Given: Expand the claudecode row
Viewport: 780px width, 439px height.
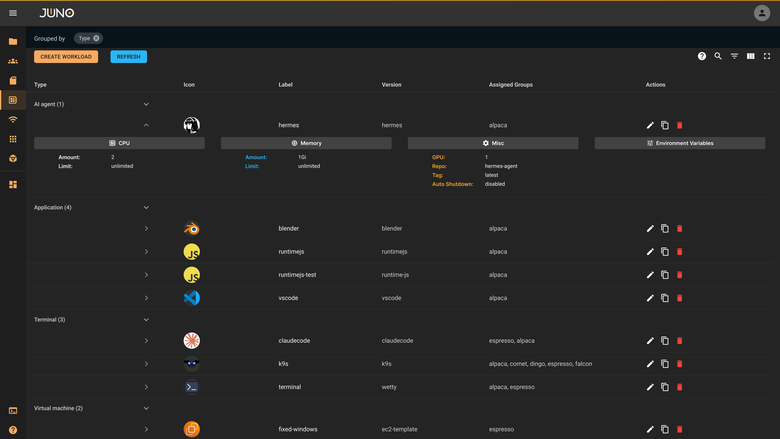Looking at the screenshot, I should point(146,341).
